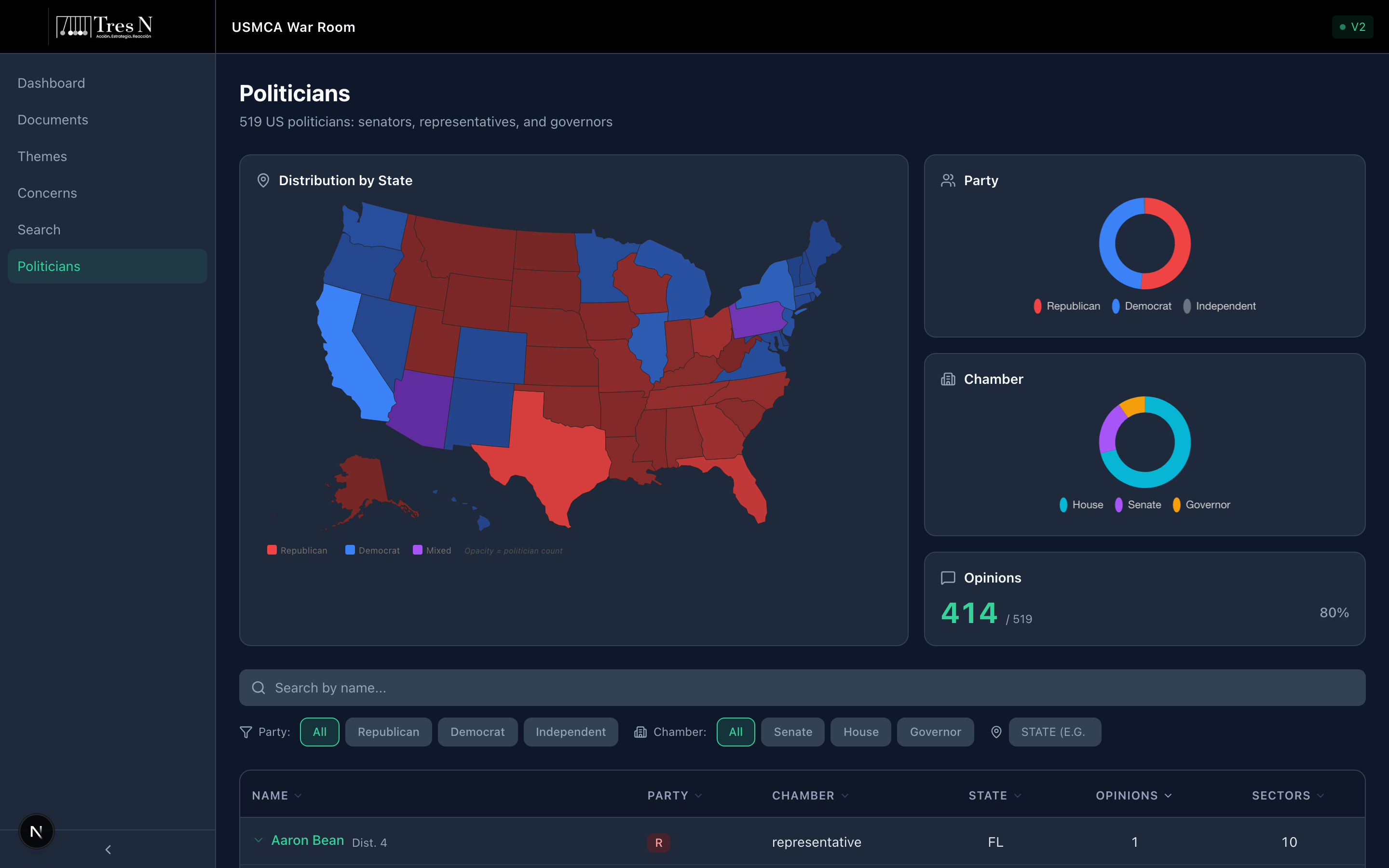This screenshot has height=868, width=1389.
Task: Click the map pin icon beside Distribution by State
Action: click(x=263, y=180)
